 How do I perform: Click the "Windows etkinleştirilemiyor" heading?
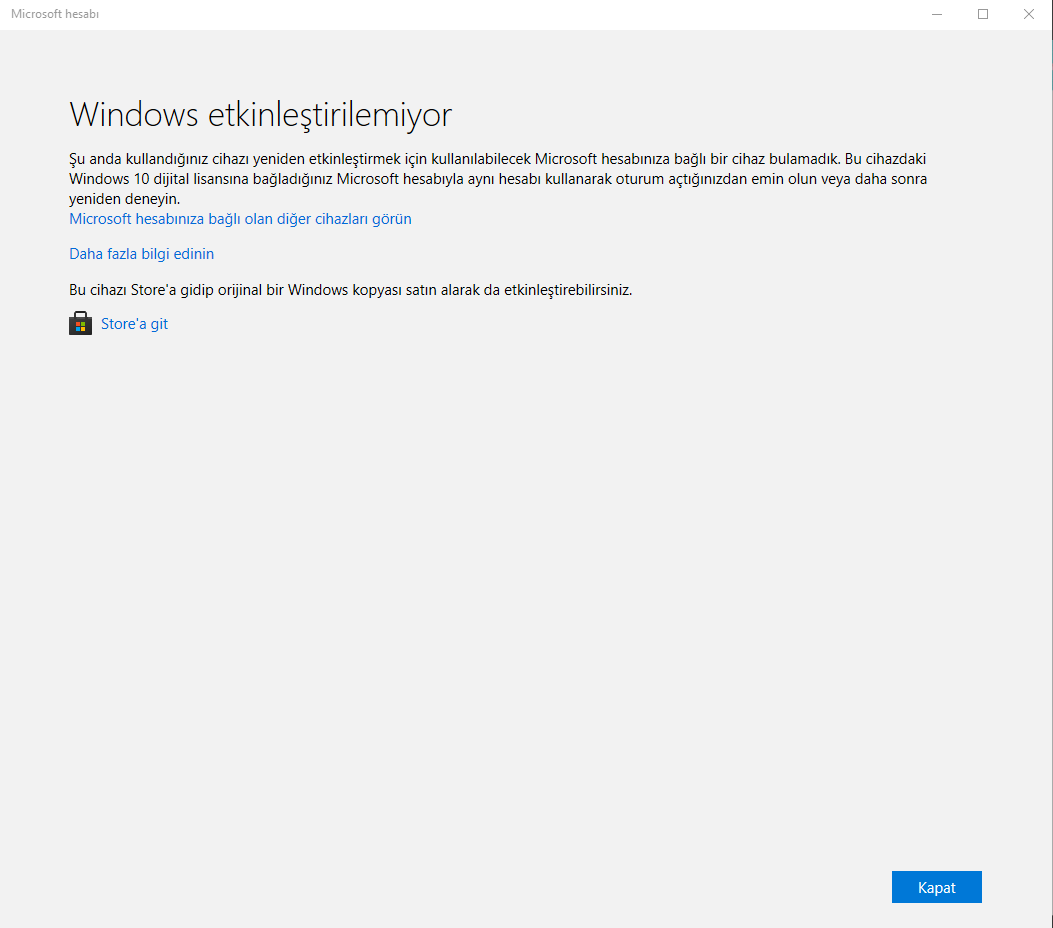pos(261,114)
